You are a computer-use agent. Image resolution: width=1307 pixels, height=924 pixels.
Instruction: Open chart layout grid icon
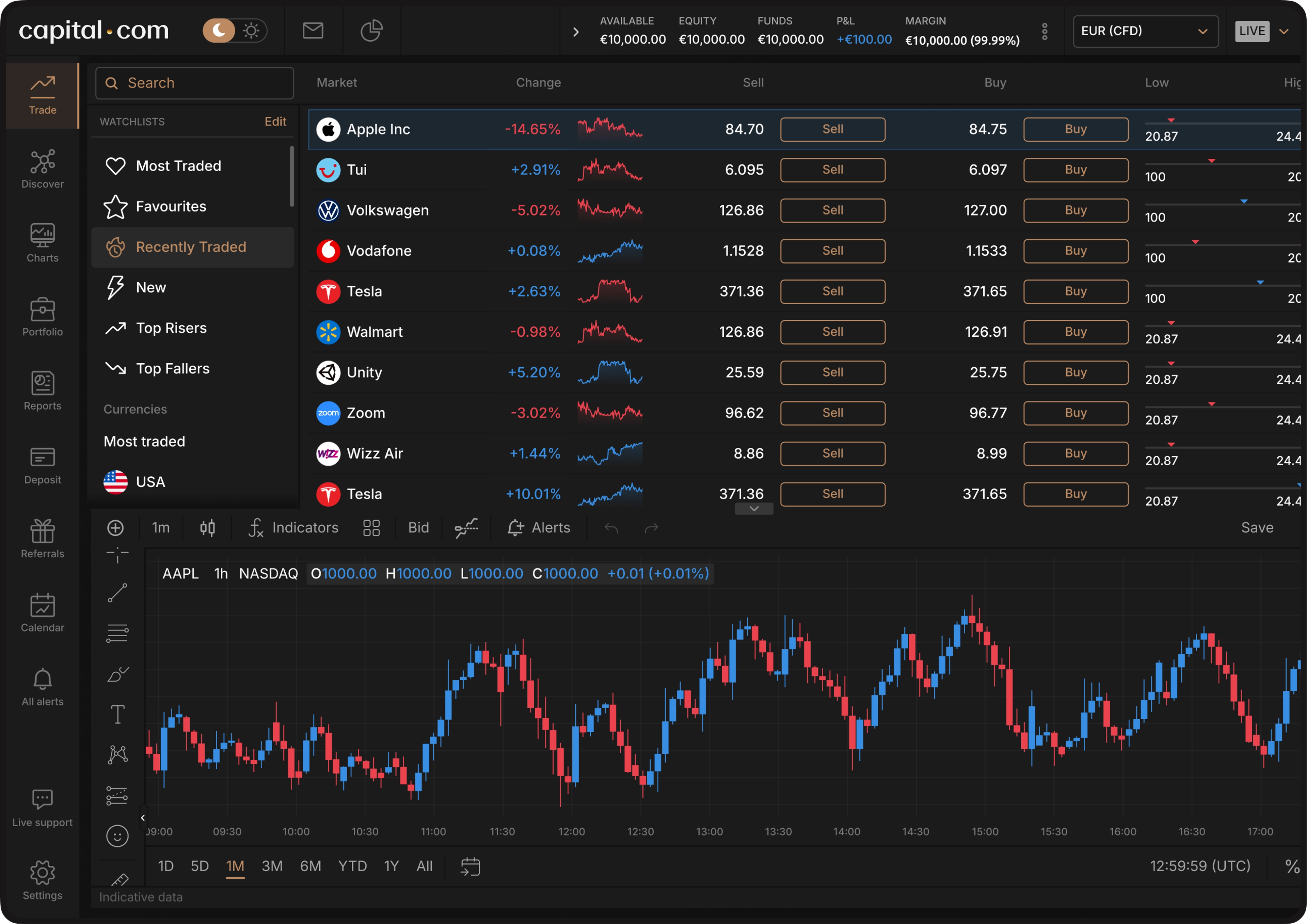click(371, 528)
